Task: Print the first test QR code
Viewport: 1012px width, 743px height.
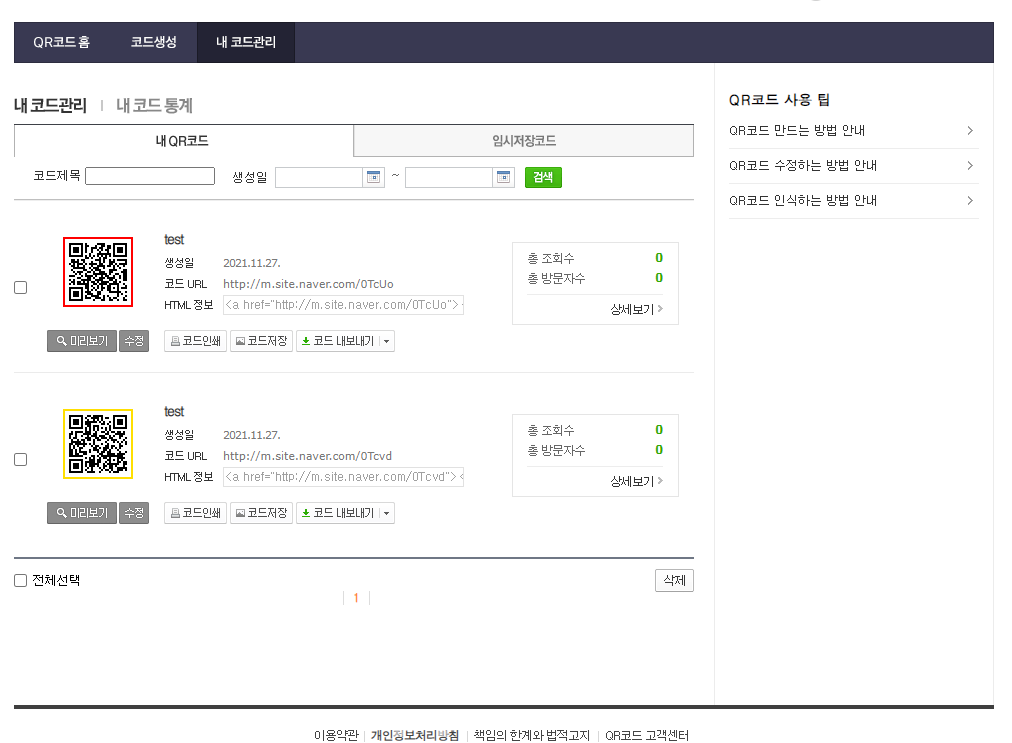Action: pyautogui.click(x=195, y=341)
